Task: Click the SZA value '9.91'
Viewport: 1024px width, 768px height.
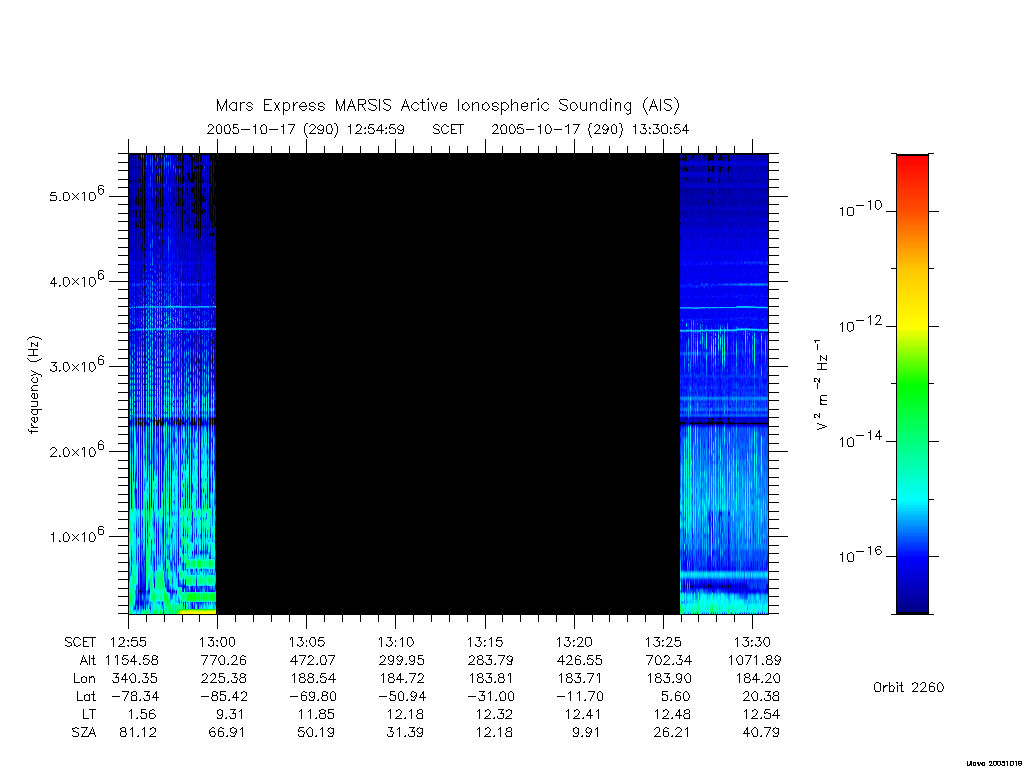Action: pyautogui.click(x=586, y=733)
